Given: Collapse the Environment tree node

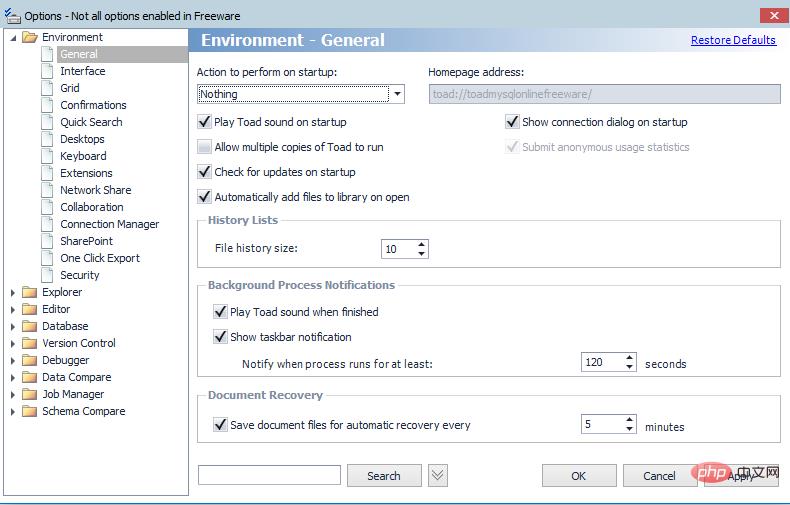Looking at the screenshot, I should tap(13, 38).
